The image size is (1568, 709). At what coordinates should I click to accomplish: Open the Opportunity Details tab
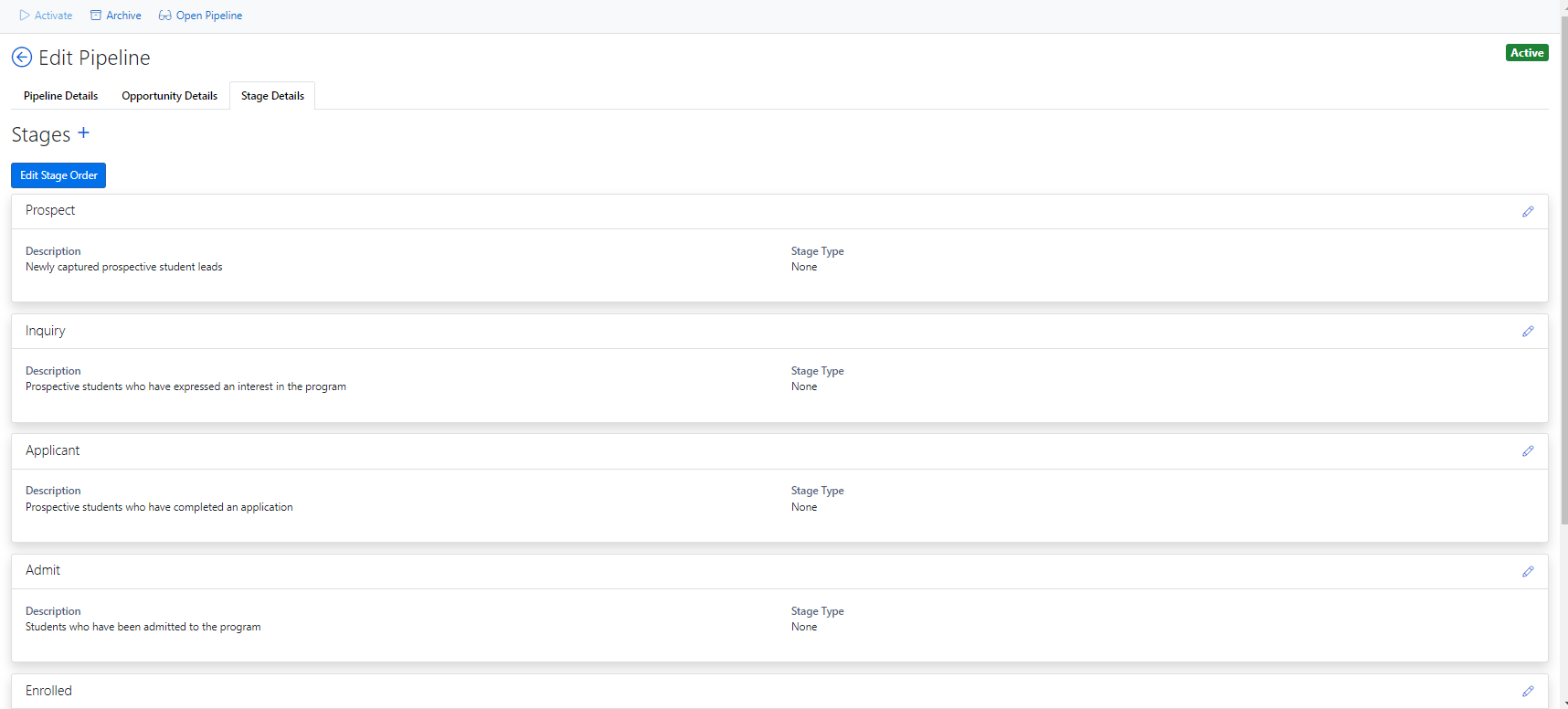coord(169,95)
